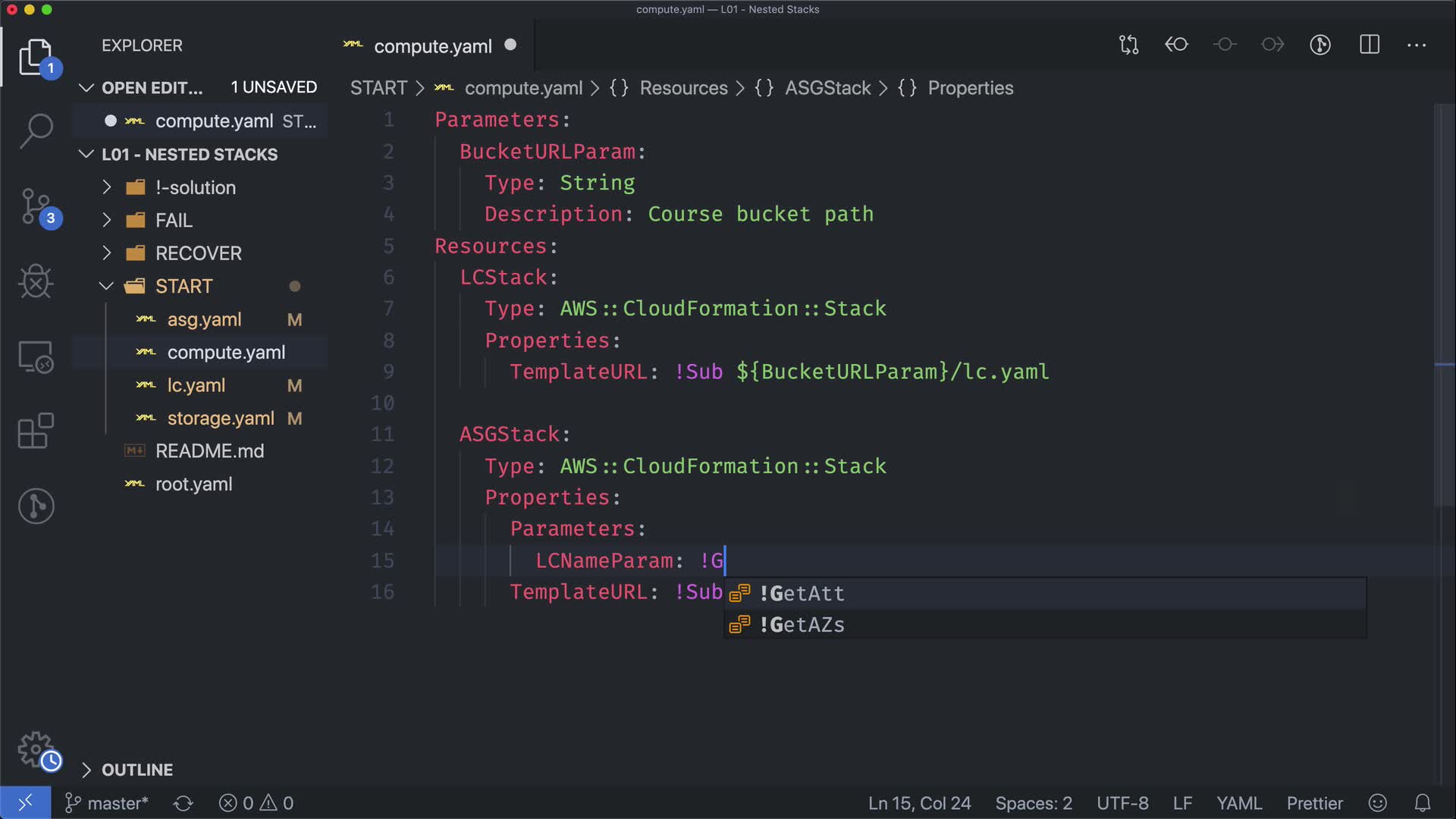Open the Remote Explorer view

(36, 356)
